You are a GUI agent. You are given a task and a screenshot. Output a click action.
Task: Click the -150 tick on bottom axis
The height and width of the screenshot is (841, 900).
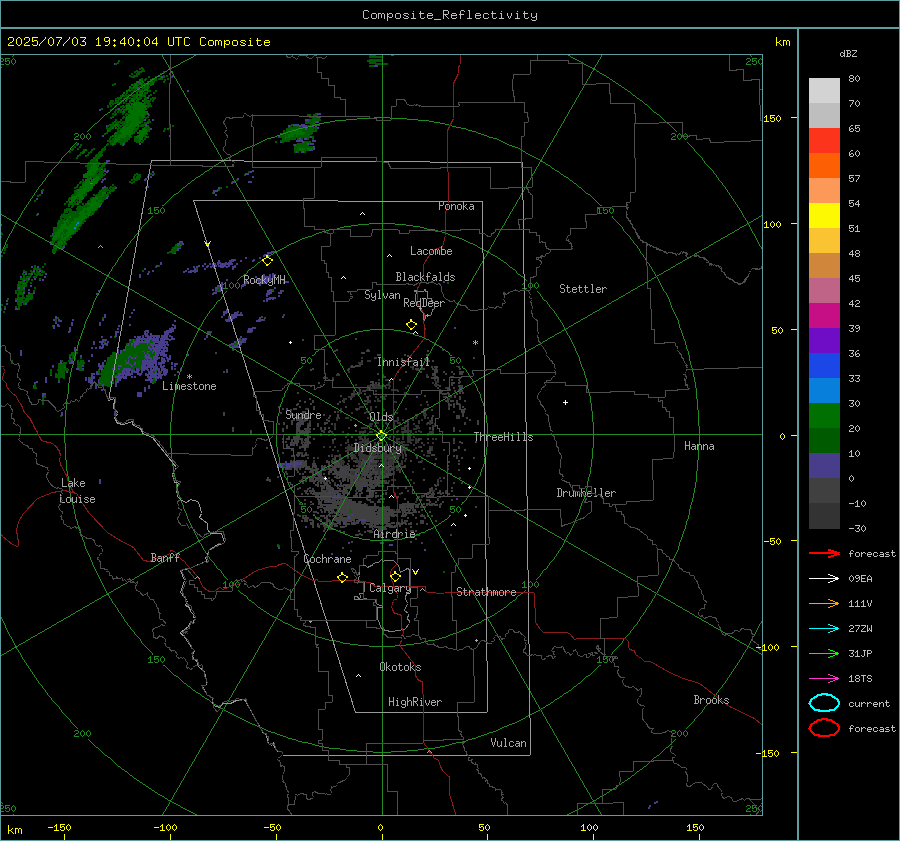[x=59, y=827]
